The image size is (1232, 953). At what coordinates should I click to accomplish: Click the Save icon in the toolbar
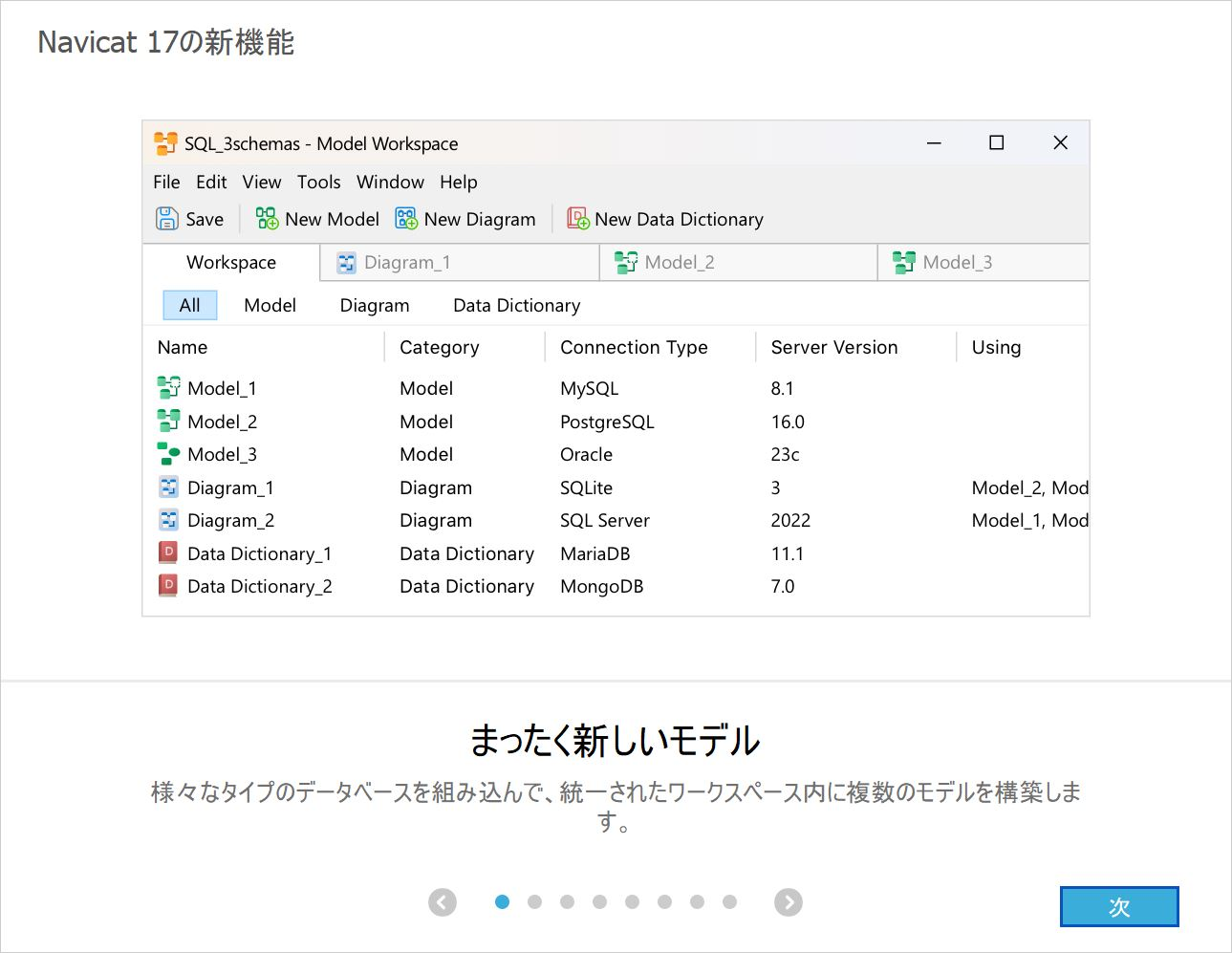point(166,218)
